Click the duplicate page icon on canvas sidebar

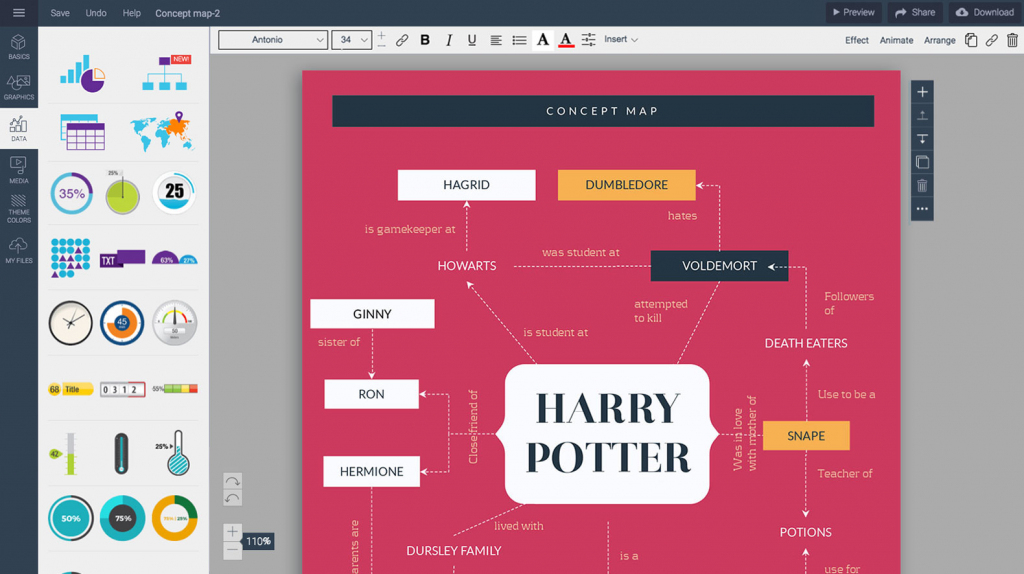pyautogui.click(x=922, y=162)
